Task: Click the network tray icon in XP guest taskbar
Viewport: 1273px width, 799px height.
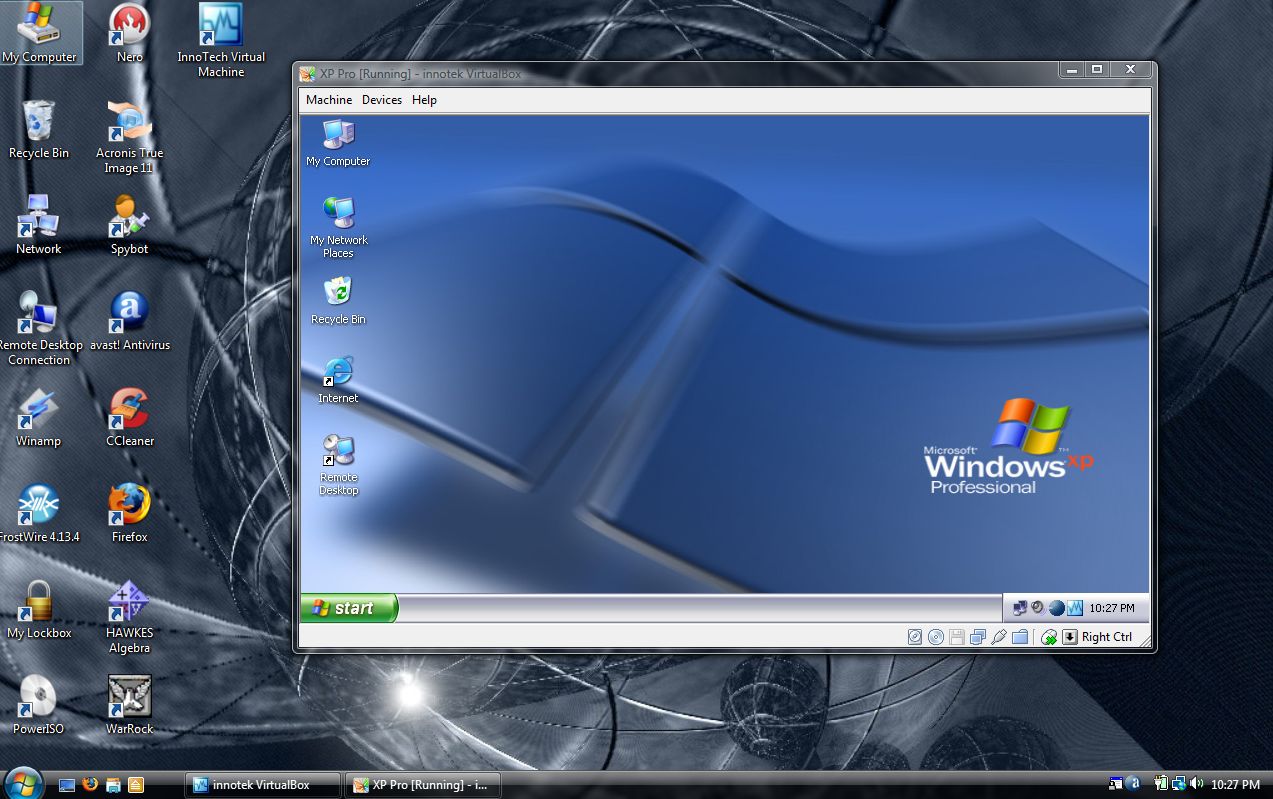Action: click(x=1020, y=607)
